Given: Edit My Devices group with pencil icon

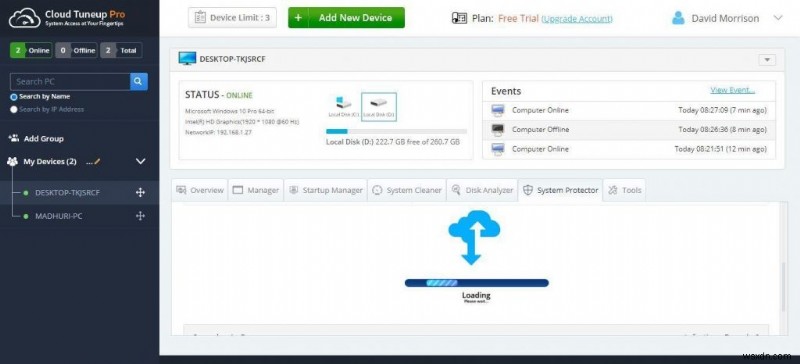Looking at the screenshot, I should click(x=97, y=161).
